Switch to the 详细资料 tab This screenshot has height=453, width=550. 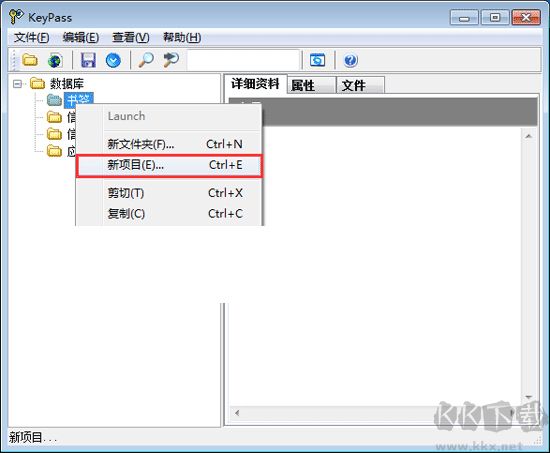255,84
